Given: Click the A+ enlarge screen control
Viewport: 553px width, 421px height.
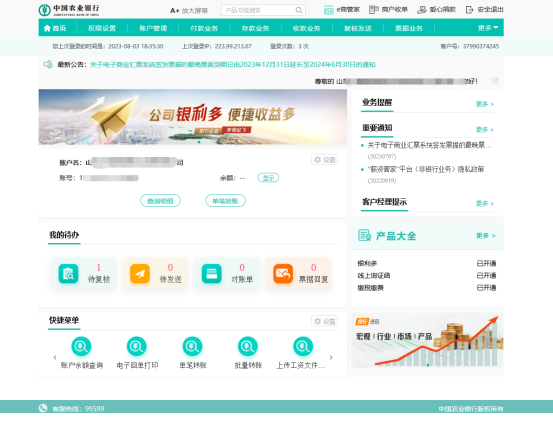Looking at the screenshot, I should (189, 11).
